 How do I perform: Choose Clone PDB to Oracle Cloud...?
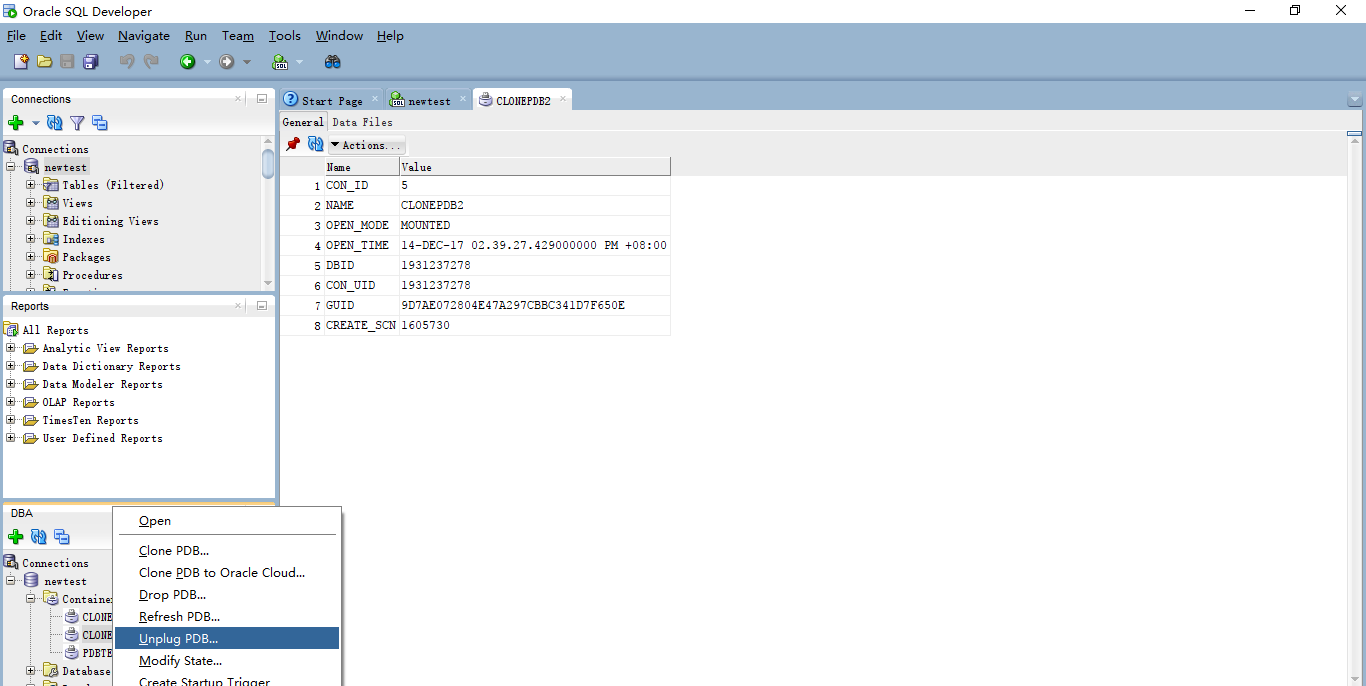click(x=227, y=573)
